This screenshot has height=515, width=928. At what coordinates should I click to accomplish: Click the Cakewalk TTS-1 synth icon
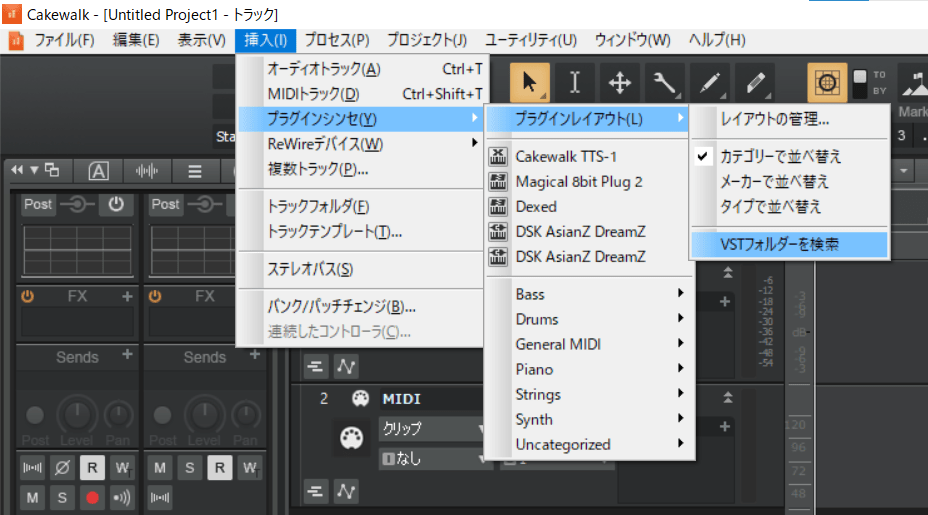(498, 156)
